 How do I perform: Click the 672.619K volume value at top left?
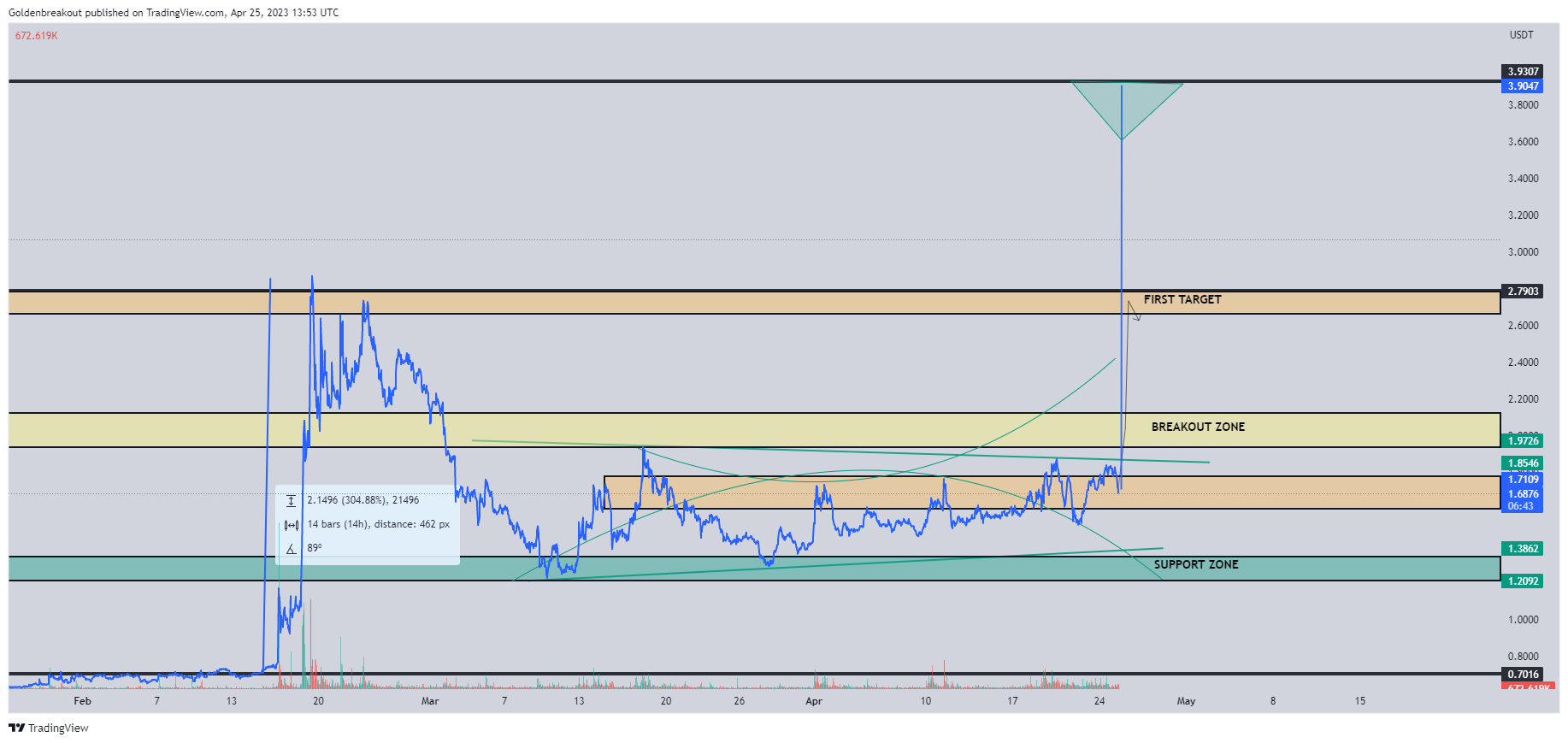(37, 36)
